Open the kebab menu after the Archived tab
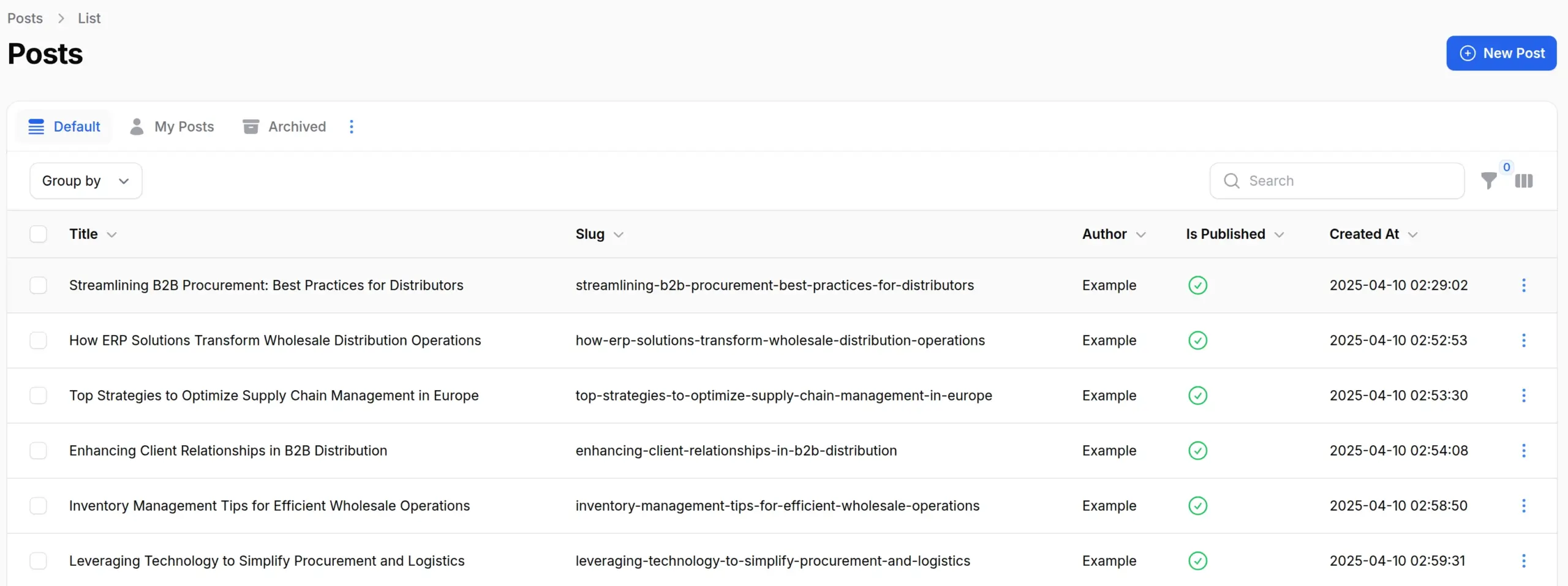The height and width of the screenshot is (586, 1568). [351, 126]
